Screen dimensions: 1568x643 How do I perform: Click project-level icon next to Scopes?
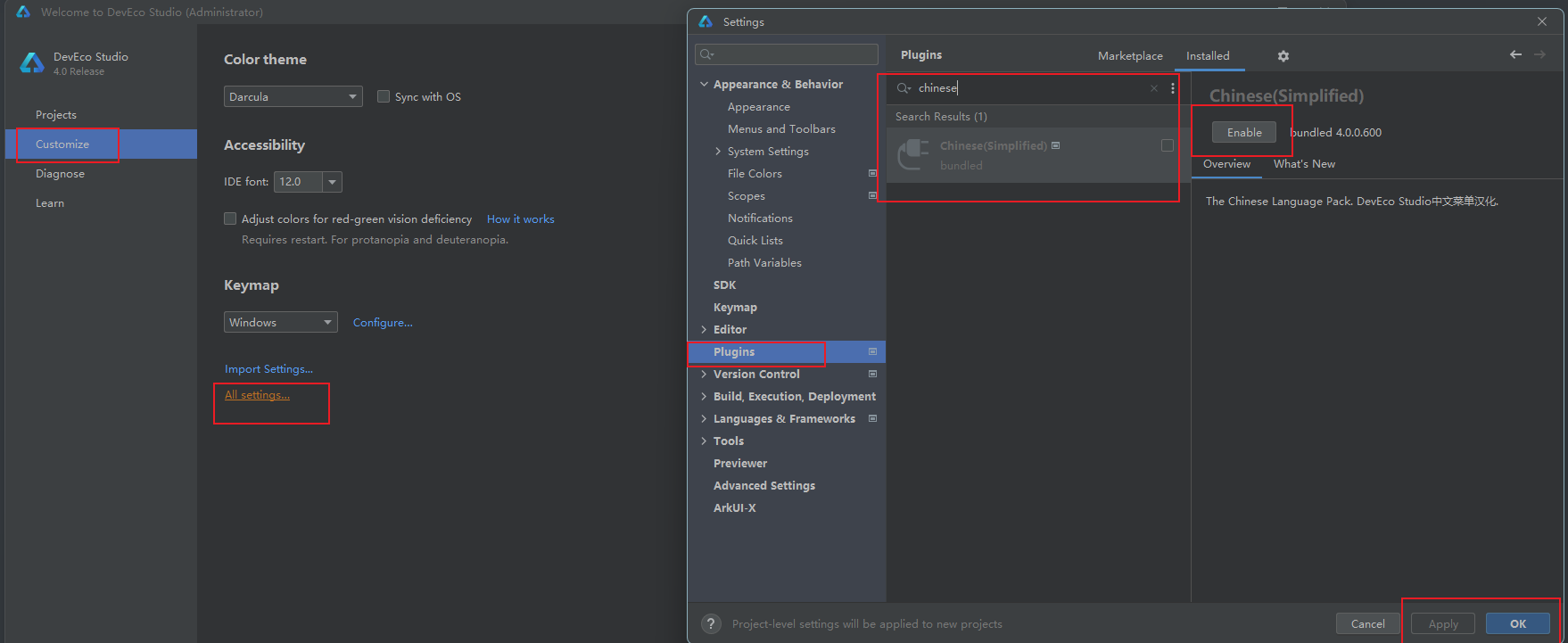(x=872, y=195)
